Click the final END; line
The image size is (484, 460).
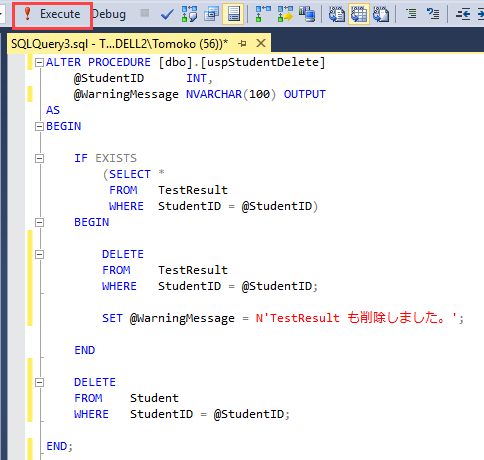[59, 446]
